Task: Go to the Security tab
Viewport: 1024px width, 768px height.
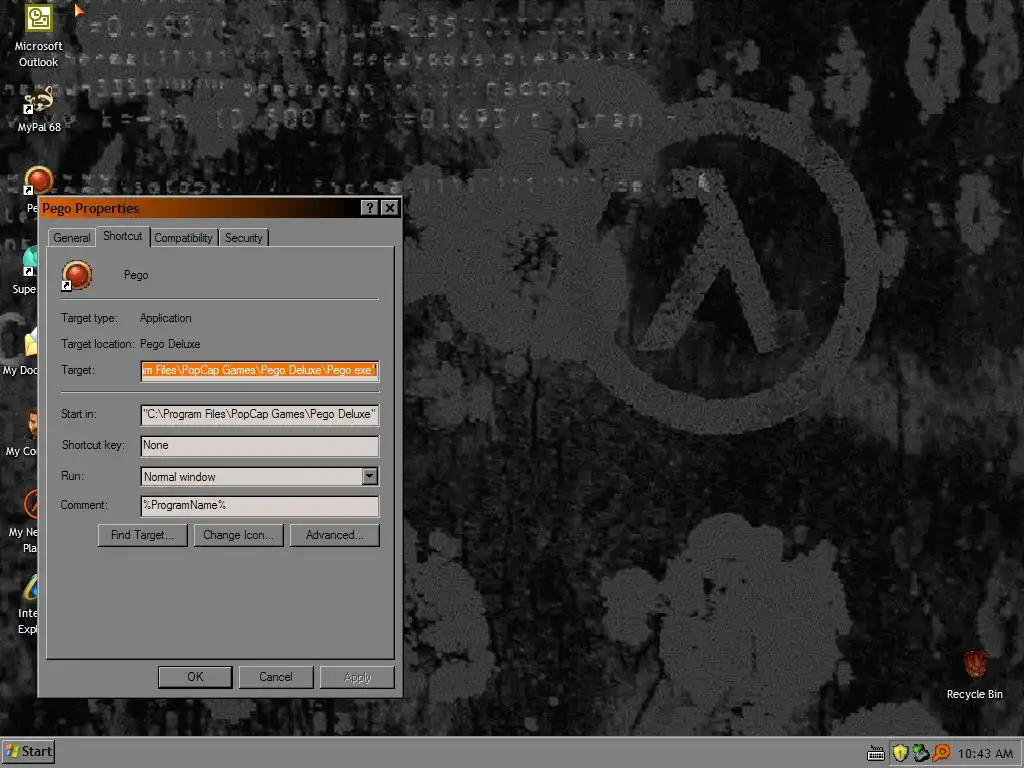Action: point(244,238)
